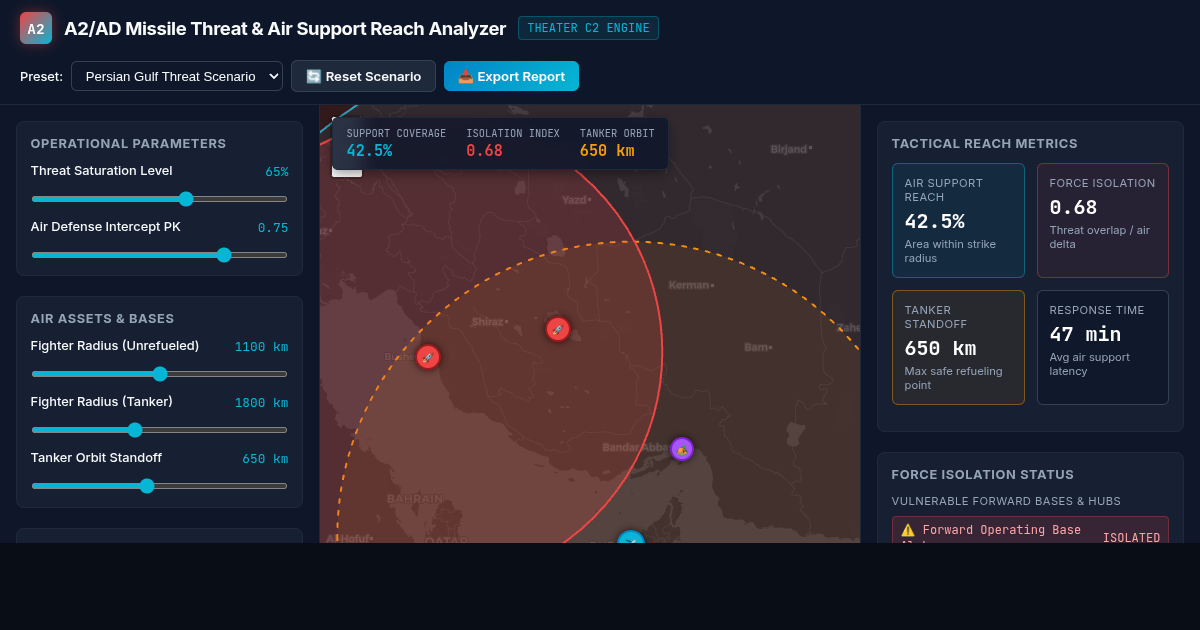Image resolution: width=1200 pixels, height=630 pixels.
Task: Click the Reset Scenario button
Action: click(x=363, y=76)
